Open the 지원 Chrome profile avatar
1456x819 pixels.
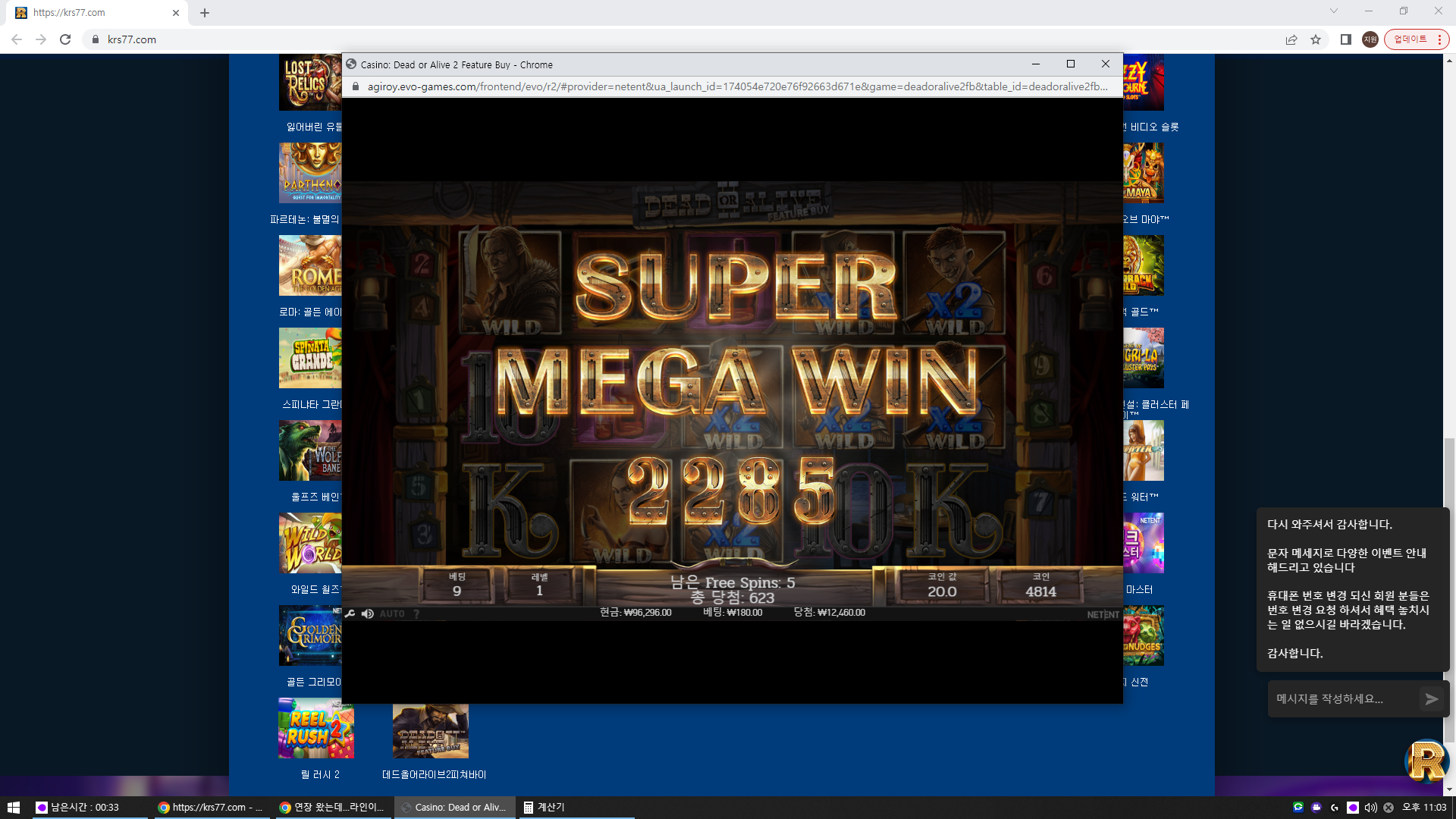1370,39
